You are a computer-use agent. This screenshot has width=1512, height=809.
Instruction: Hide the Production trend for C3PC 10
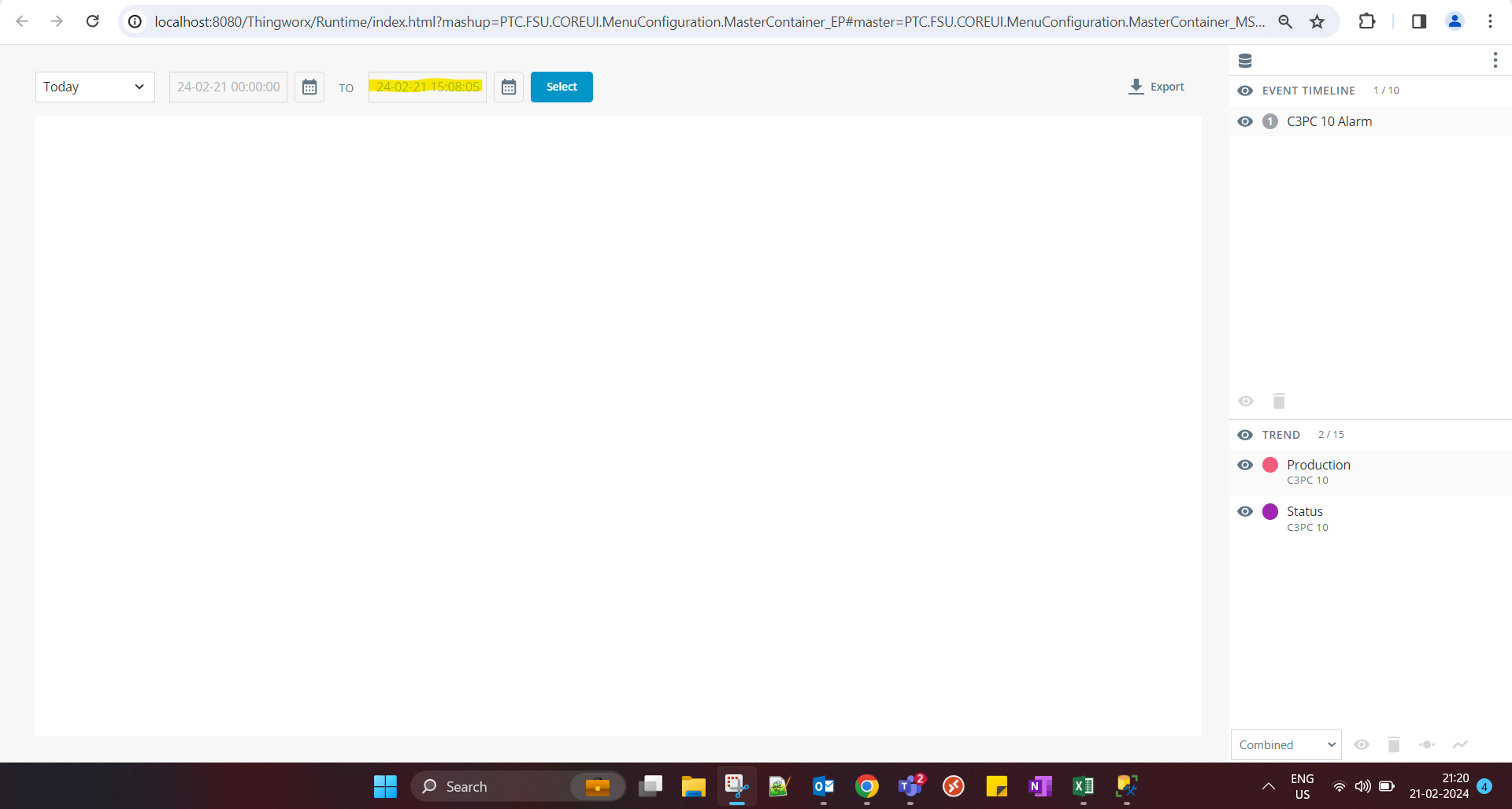[x=1245, y=466]
